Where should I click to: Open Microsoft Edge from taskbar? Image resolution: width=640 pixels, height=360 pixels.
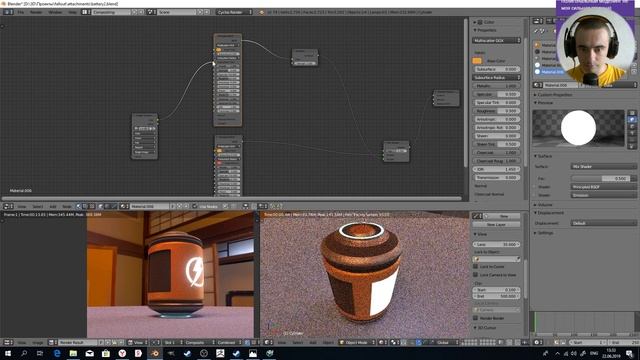click(57, 353)
